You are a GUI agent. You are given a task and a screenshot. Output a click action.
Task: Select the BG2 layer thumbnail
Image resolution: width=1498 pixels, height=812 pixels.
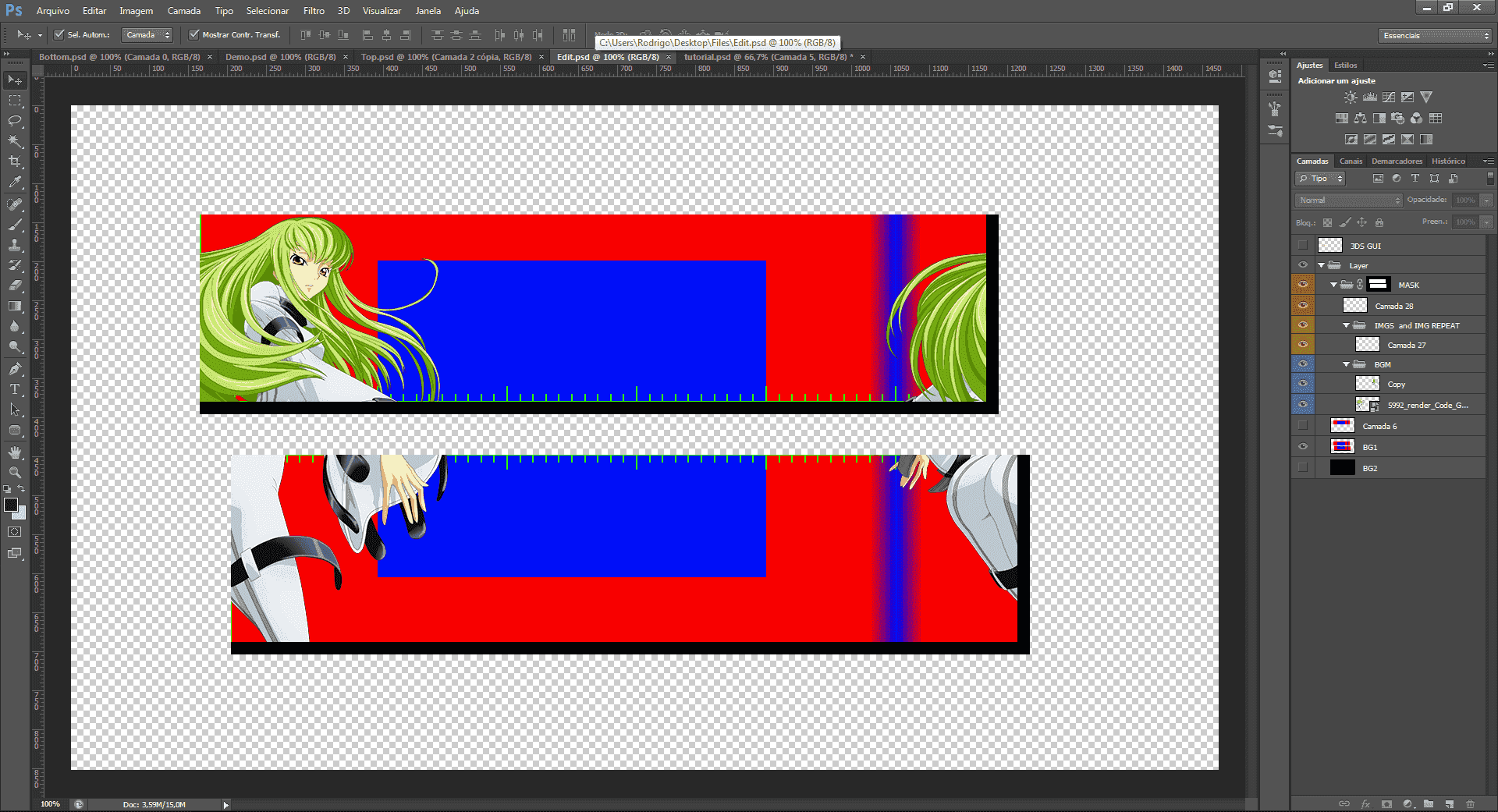pyautogui.click(x=1342, y=468)
